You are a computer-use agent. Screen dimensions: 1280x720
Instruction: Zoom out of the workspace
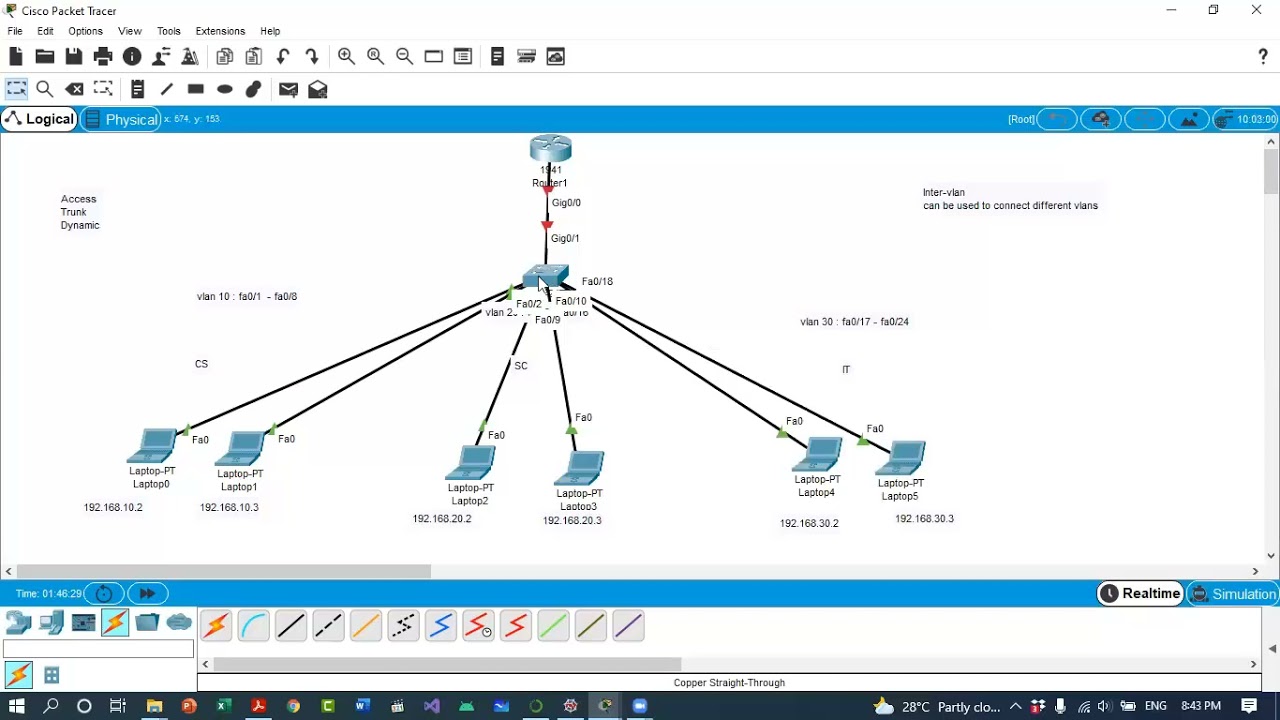[x=404, y=57]
